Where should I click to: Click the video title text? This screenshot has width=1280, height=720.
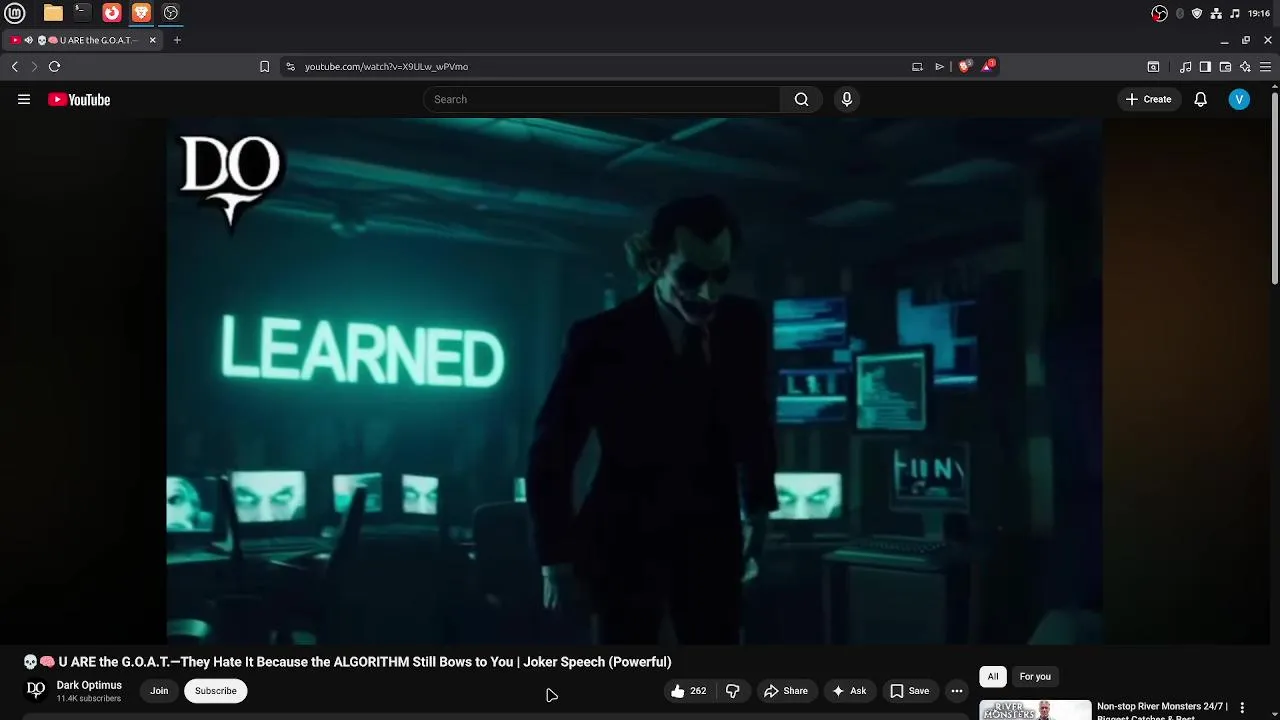(347, 662)
